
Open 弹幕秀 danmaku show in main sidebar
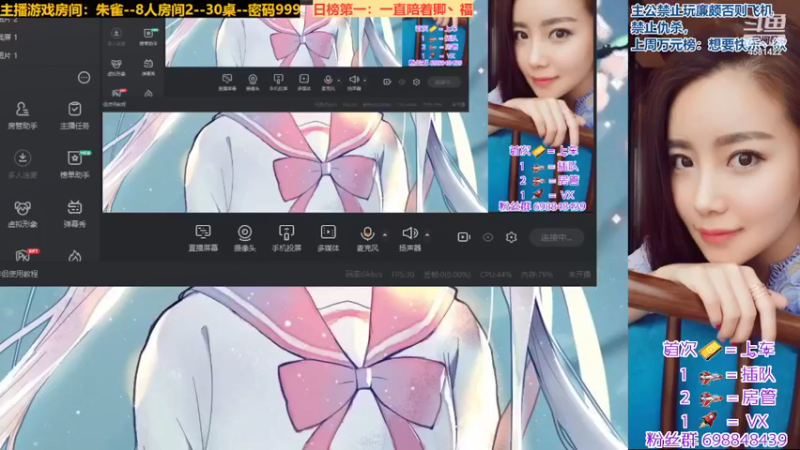click(74, 214)
